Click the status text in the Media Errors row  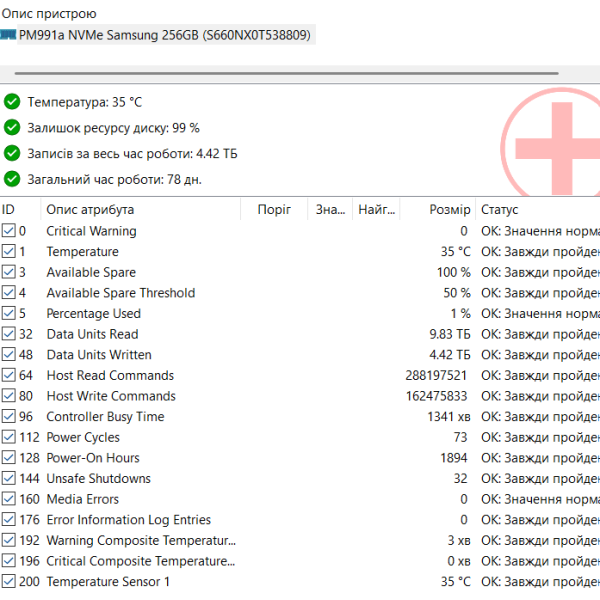540,499
